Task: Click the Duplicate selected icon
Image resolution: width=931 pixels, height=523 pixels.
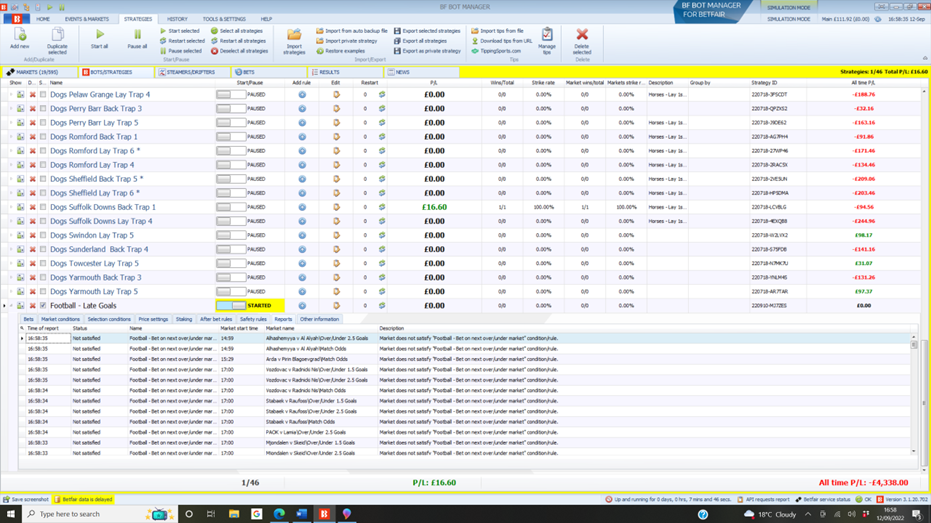Action: 57,35
